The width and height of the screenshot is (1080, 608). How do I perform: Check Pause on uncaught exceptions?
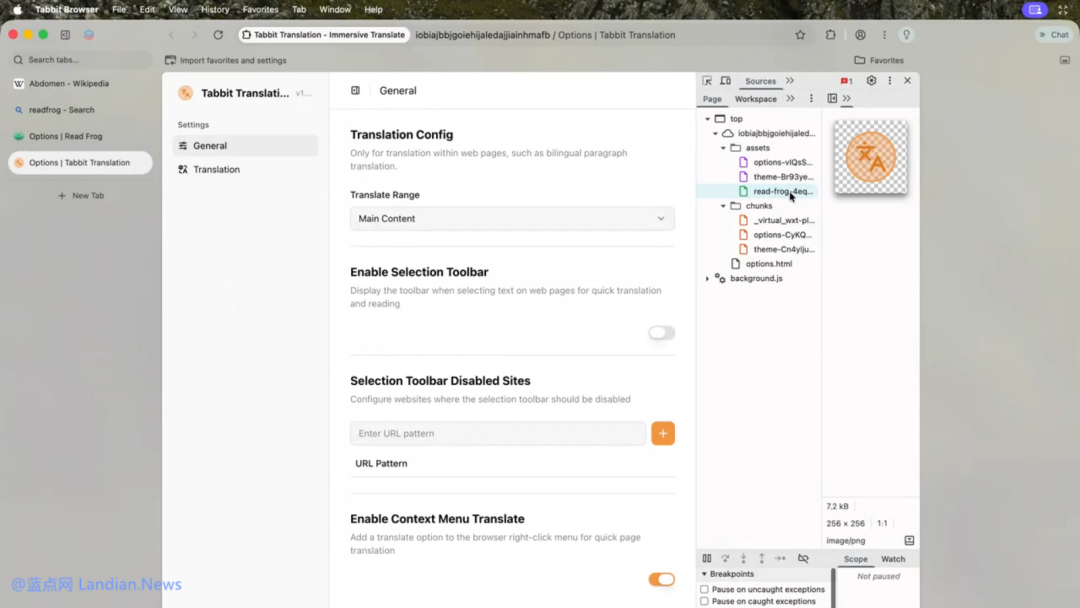[705, 590]
